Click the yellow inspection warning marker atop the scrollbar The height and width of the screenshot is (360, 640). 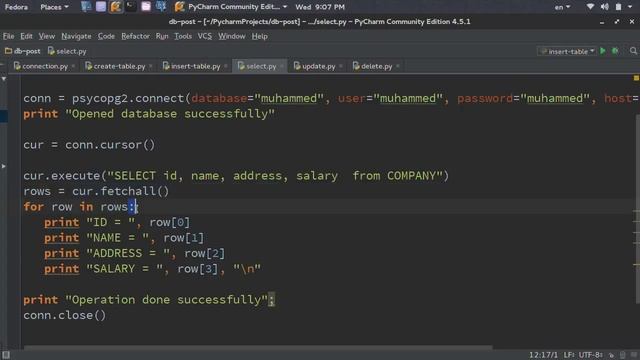pyautogui.click(x=636, y=78)
